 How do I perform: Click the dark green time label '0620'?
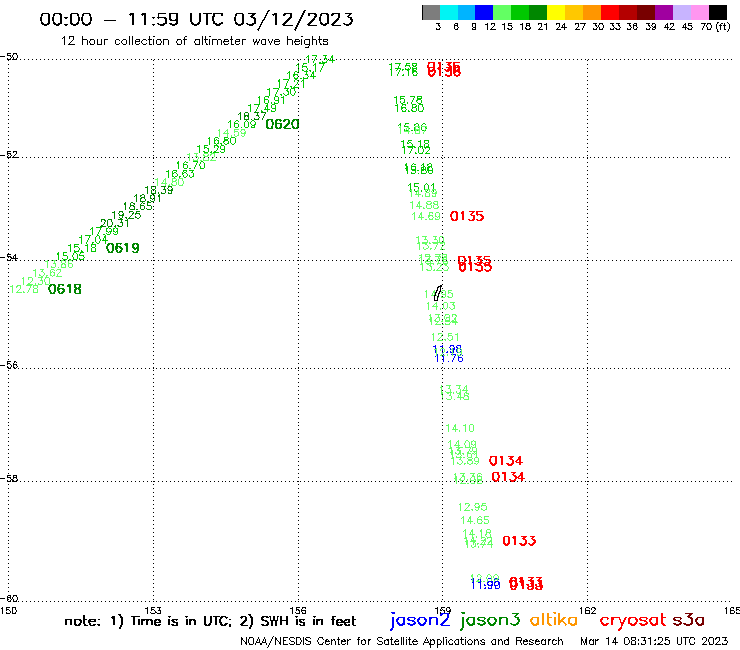coord(282,125)
